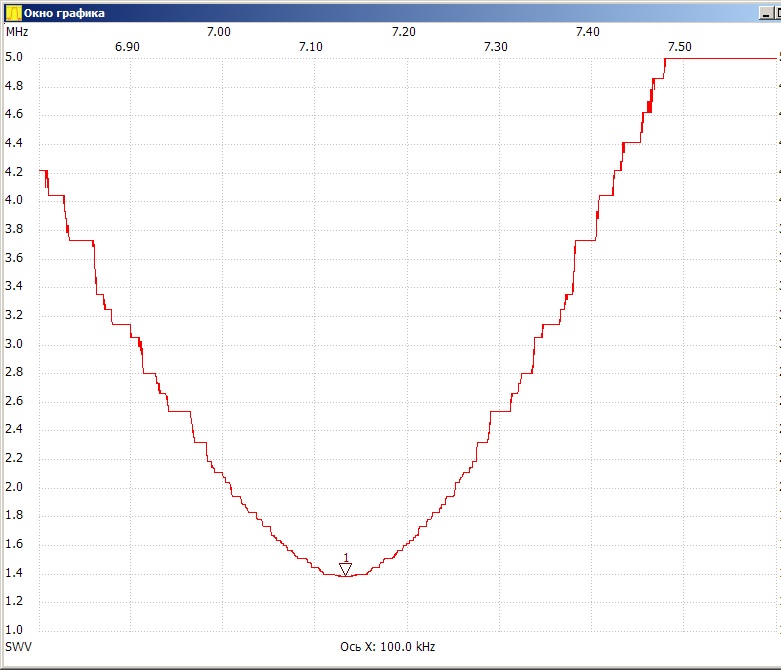Viewport: 781px width, 670px height.
Task: Click the SWV axis label
Action: click(x=18, y=647)
